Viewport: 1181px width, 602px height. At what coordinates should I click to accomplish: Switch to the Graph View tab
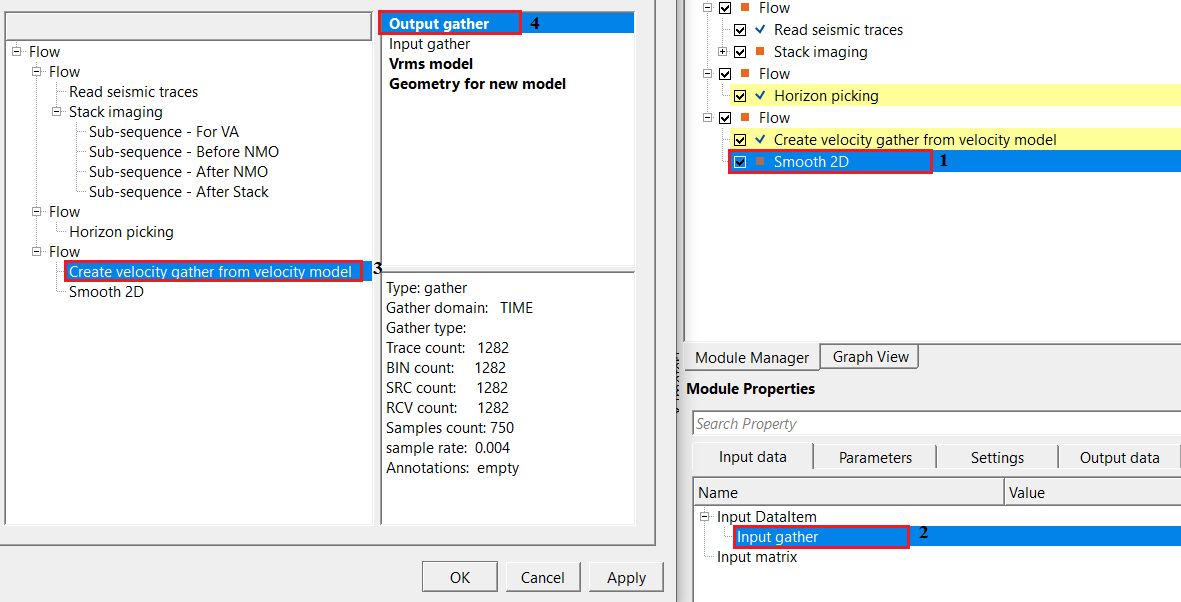click(870, 356)
